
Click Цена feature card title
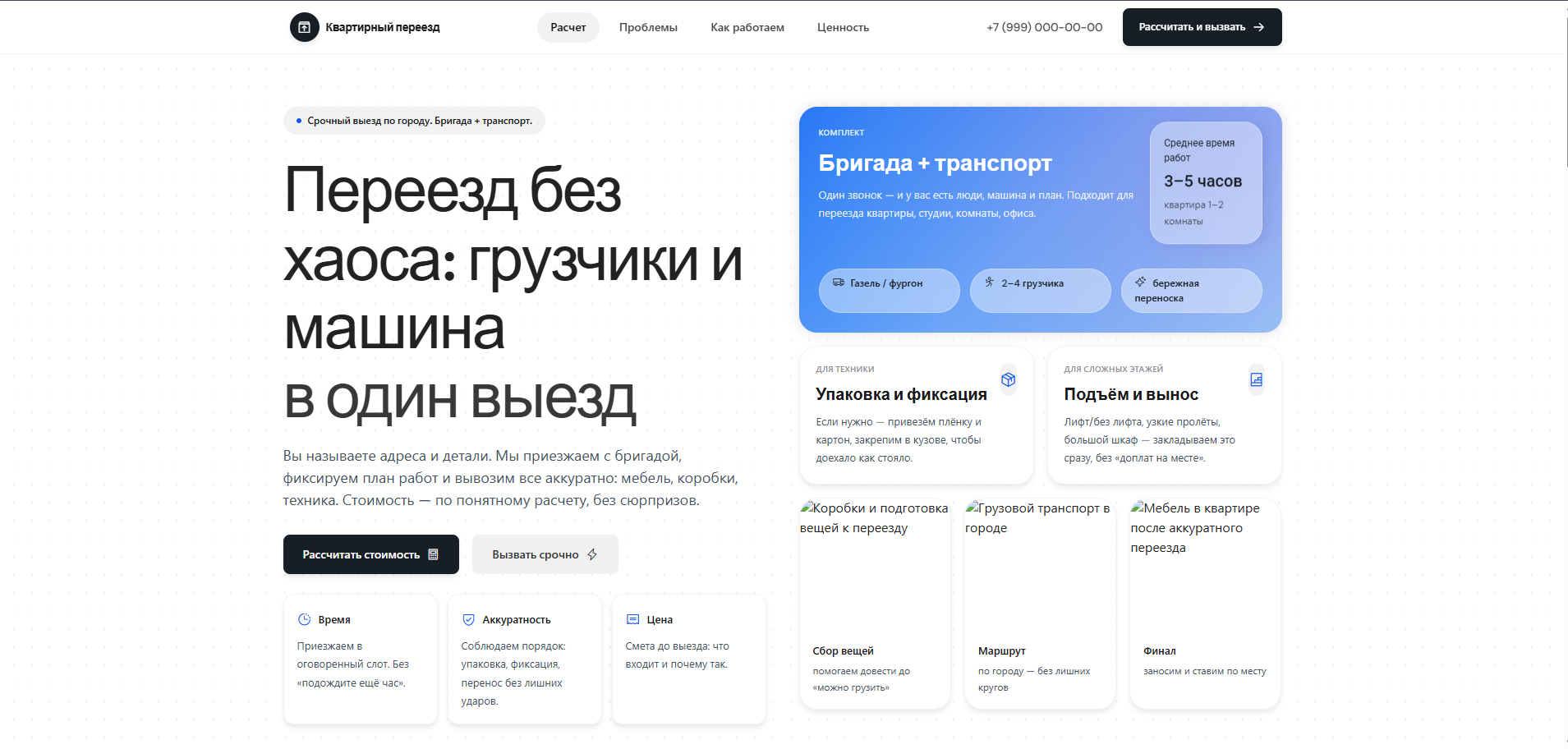coord(660,620)
